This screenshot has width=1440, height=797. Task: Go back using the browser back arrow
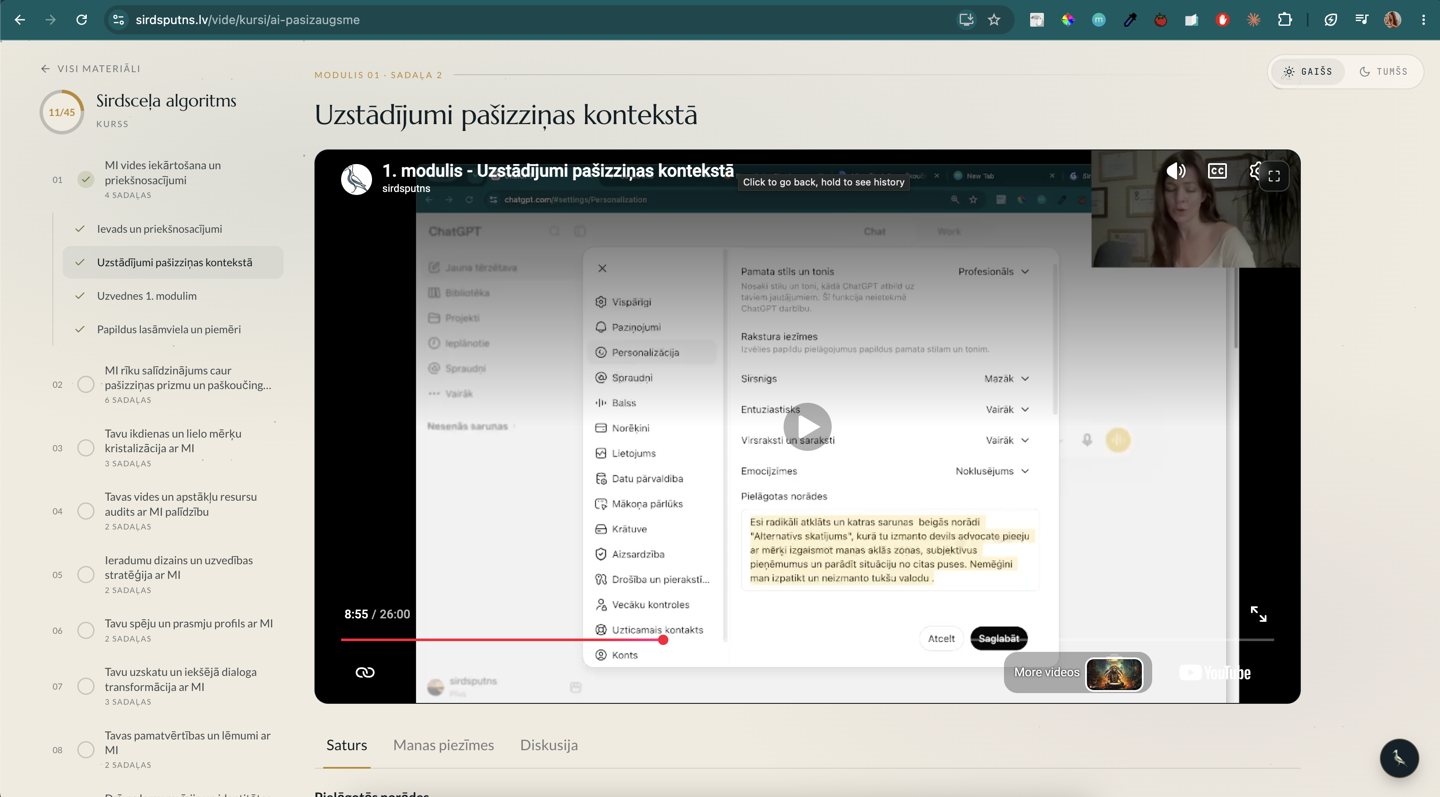tap(20, 20)
